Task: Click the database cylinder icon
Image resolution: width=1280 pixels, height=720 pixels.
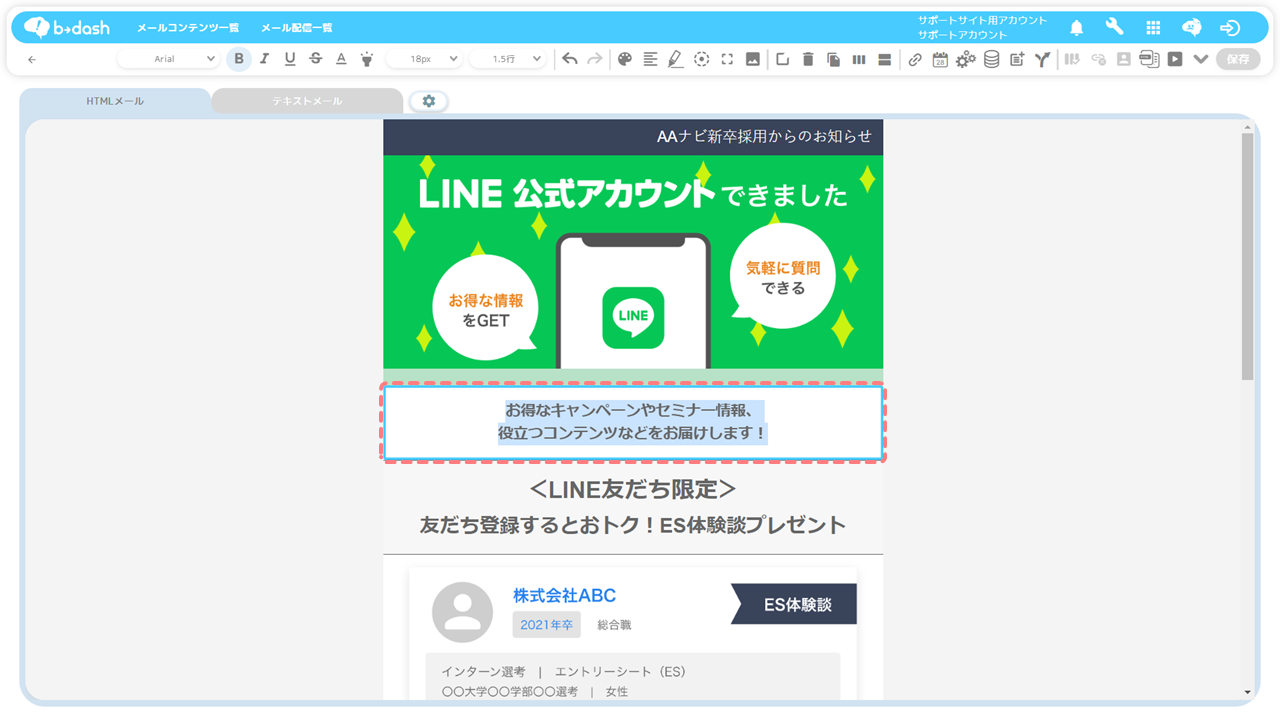Action: pos(991,59)
